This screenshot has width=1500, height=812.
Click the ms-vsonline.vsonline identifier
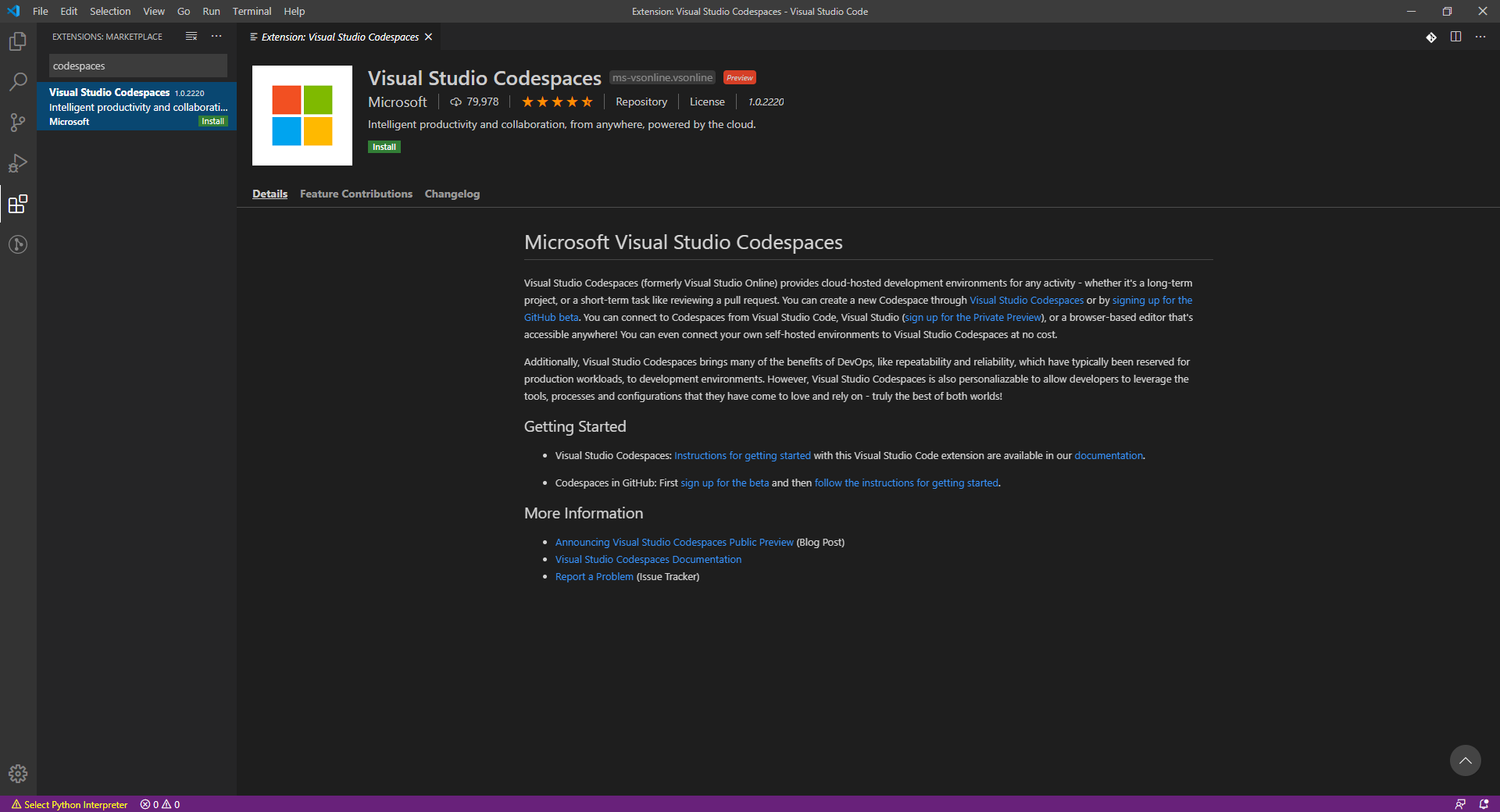click(662, 77)
